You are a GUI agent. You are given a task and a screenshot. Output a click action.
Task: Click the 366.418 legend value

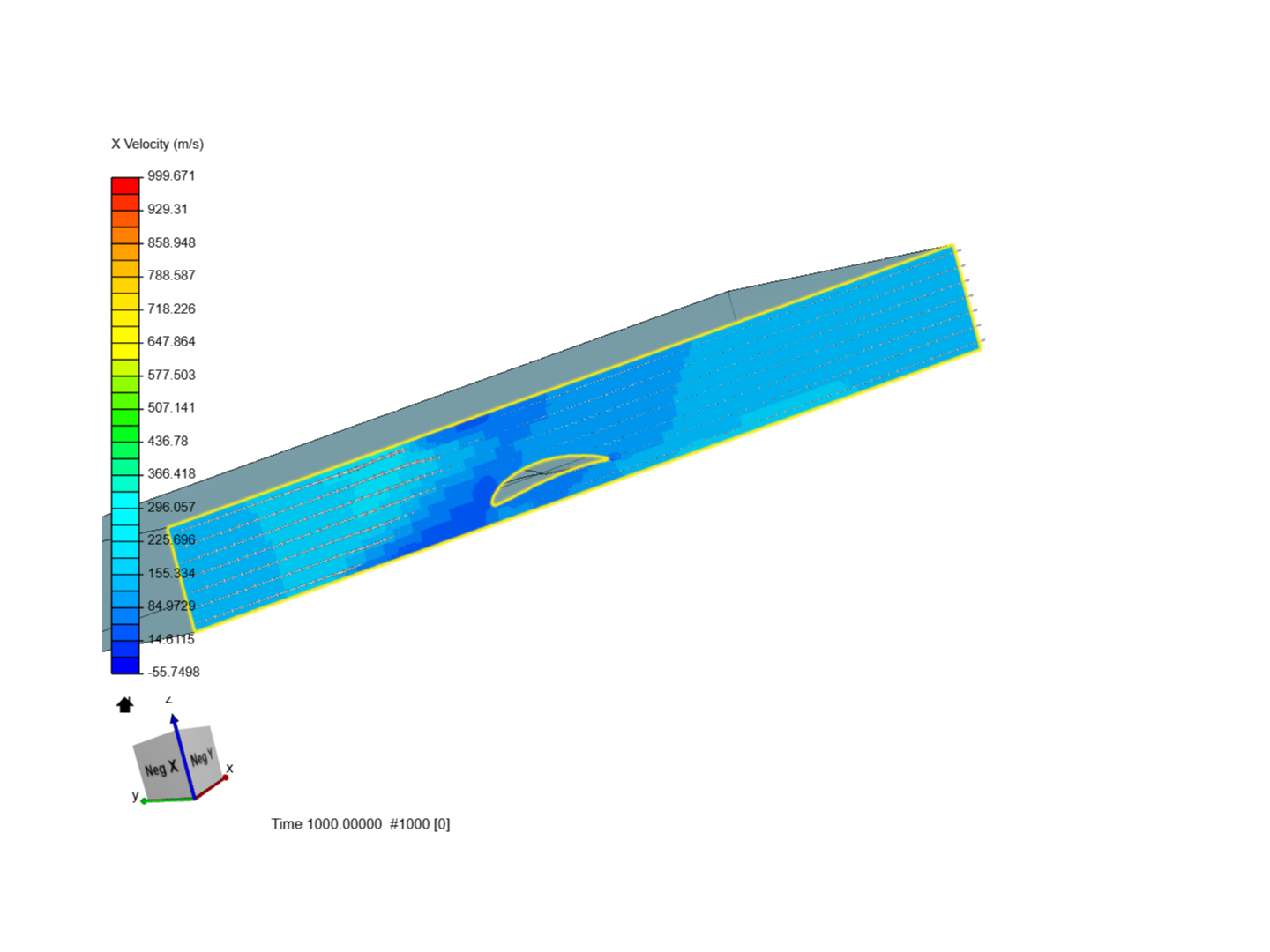tap(171, 473)
